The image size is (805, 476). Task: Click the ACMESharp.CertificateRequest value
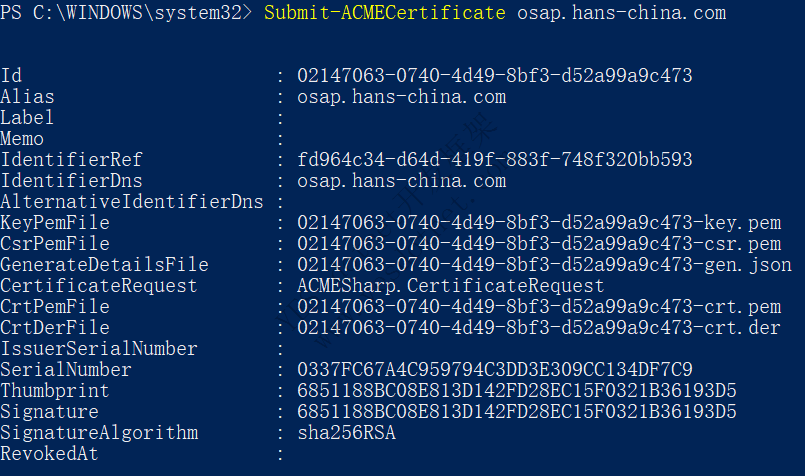[x=450, y=286]
